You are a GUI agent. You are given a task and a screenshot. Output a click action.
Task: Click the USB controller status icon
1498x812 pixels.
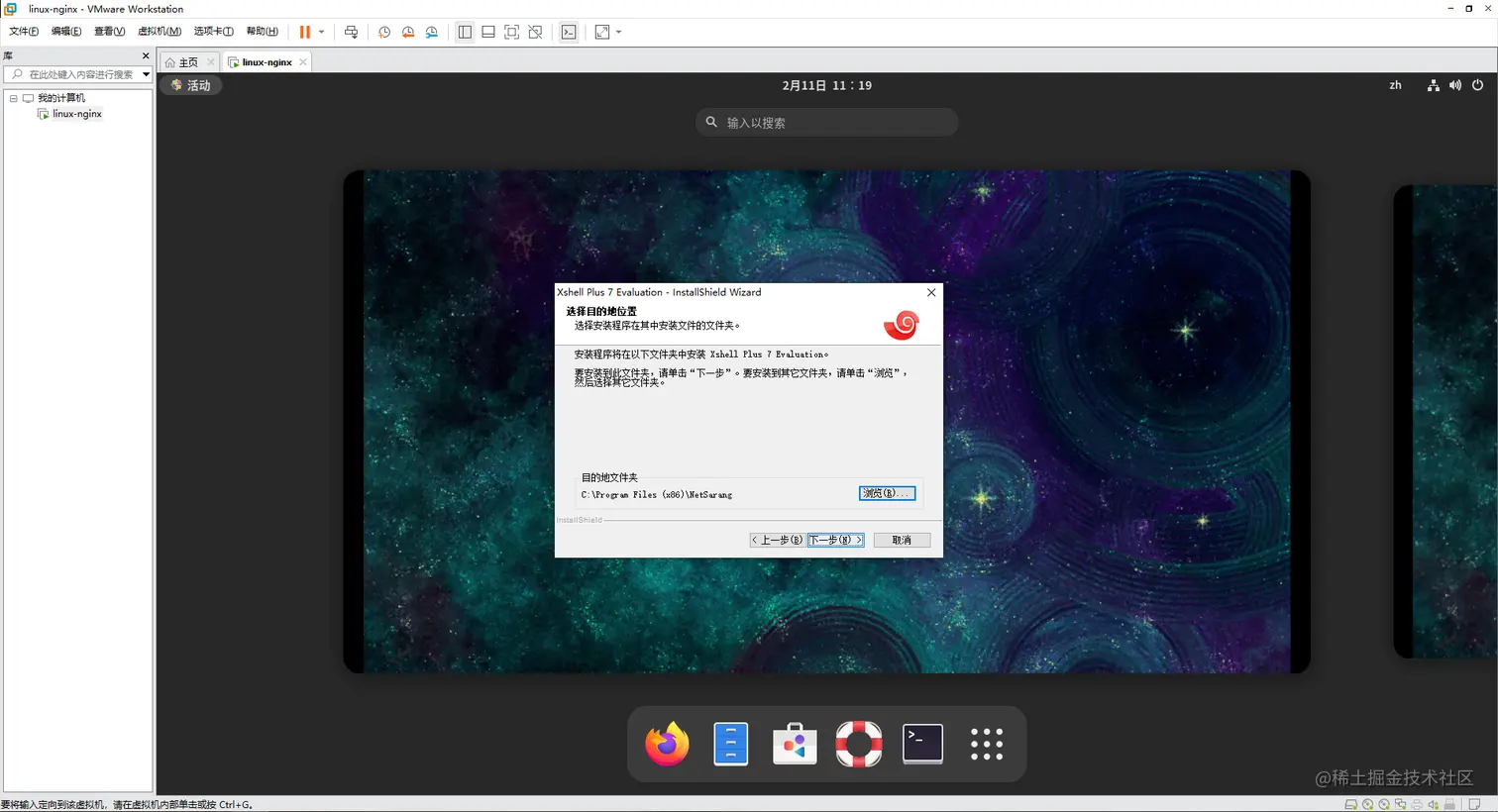pos(1449,804)
